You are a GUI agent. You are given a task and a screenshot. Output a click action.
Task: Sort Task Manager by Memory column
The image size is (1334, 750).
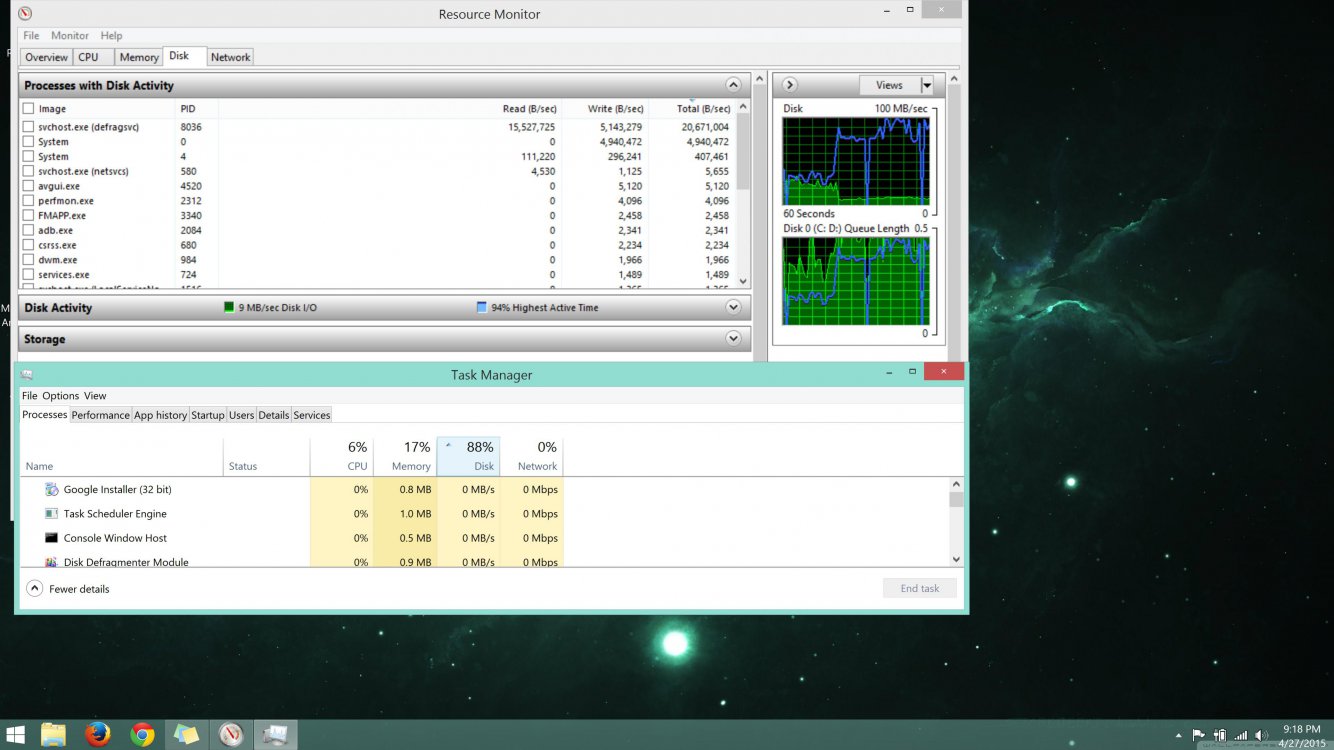[x=405, y=456]
